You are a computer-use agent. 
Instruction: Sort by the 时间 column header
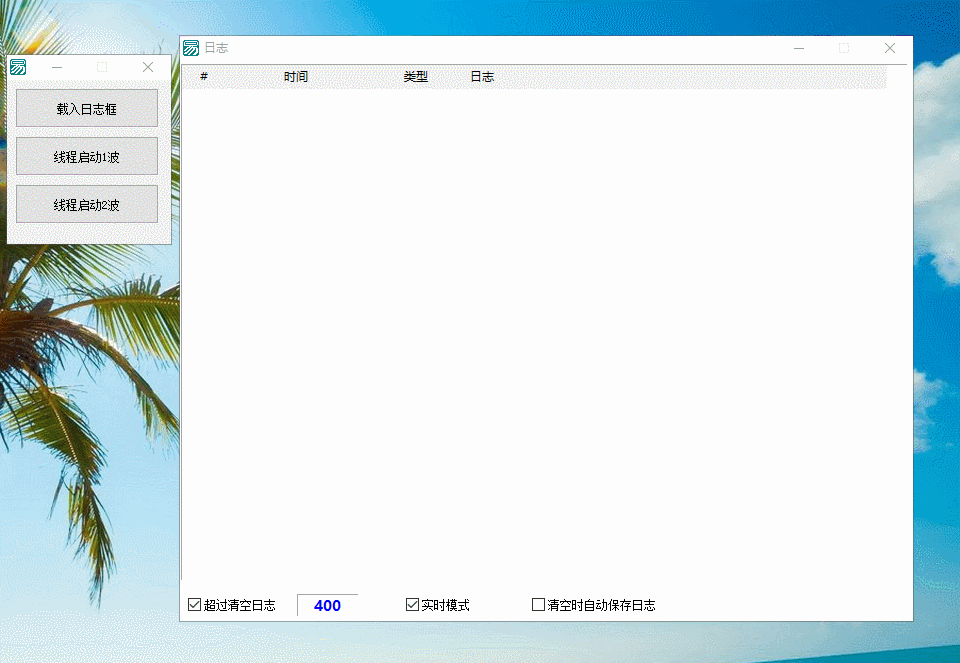click(x=296, y=77)
